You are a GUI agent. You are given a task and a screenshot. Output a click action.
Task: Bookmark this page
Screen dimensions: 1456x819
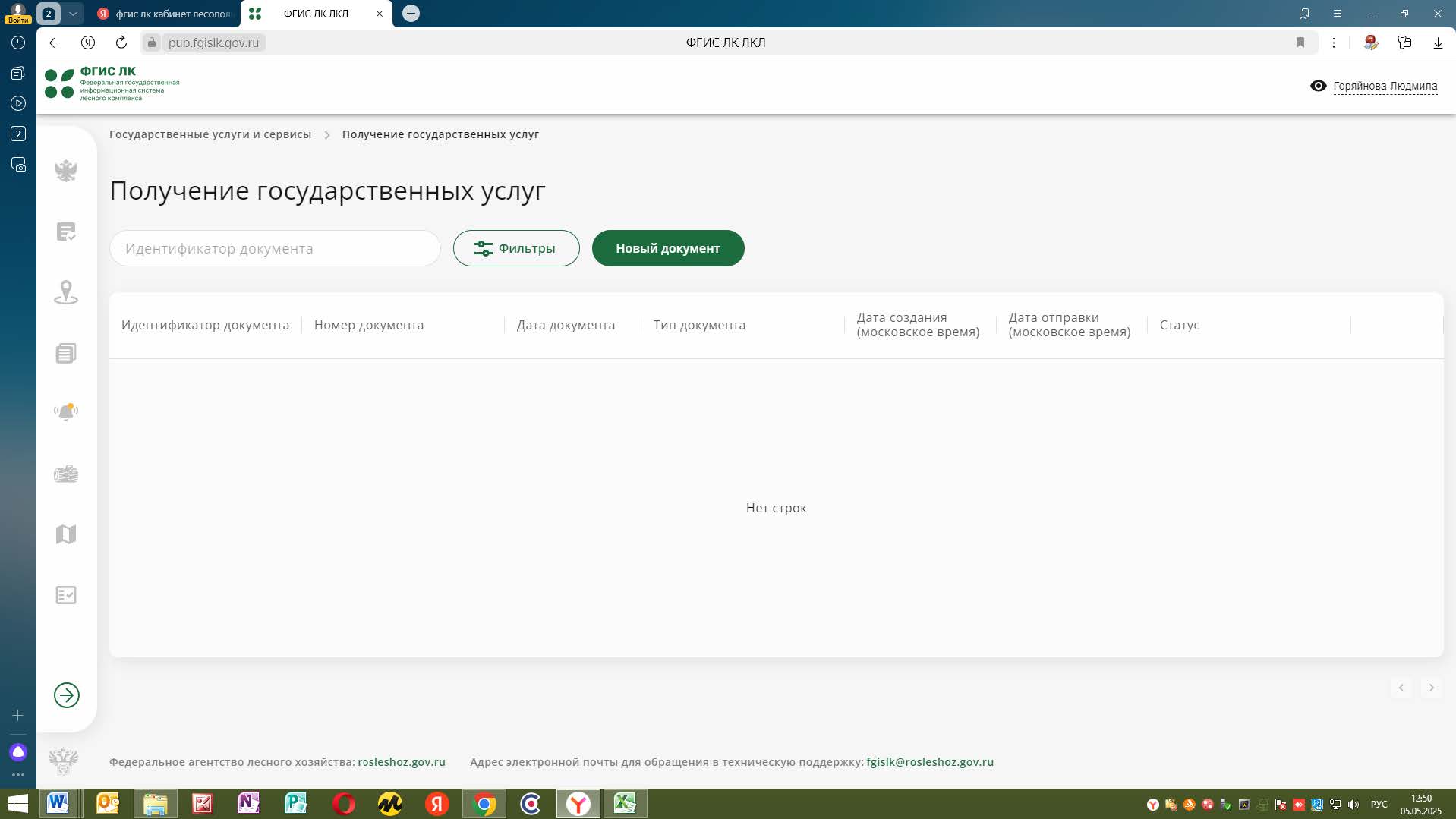pos(1300,43)
